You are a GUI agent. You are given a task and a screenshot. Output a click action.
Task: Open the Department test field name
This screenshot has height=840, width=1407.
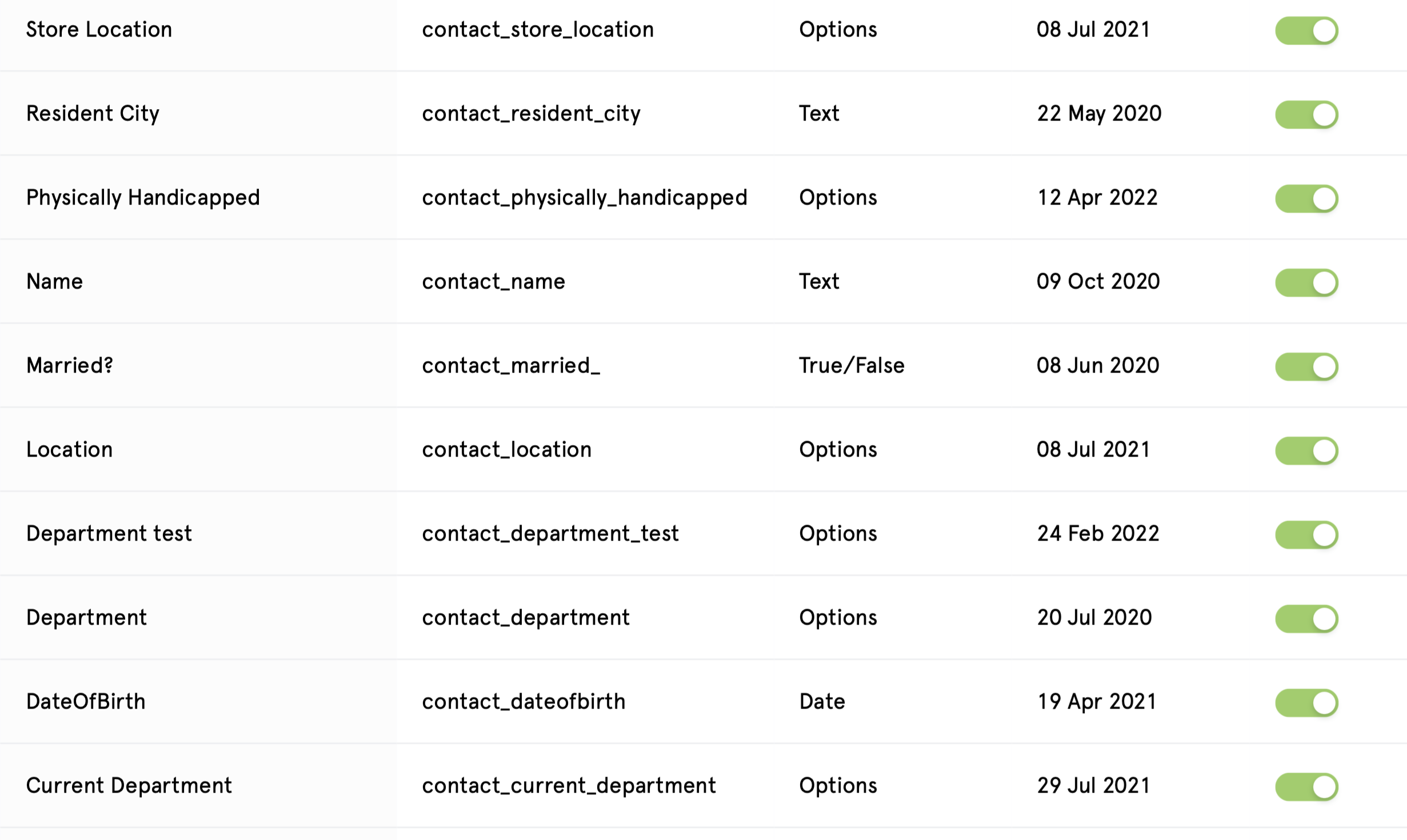(109, 534)
